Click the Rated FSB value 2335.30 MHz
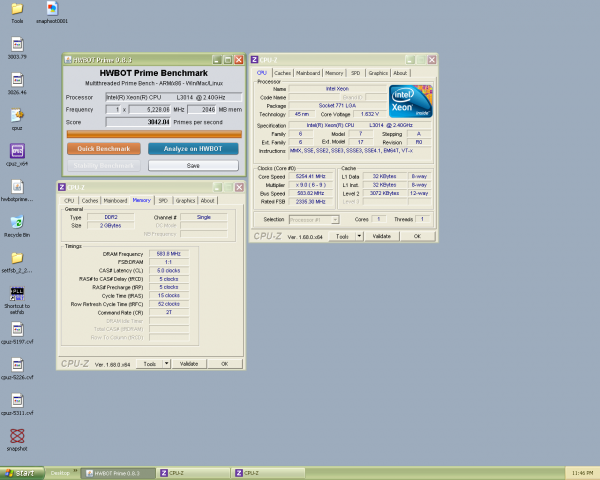The height and width of the screenshot is (480, 600). pyautogui.click(x=310, y=202)
